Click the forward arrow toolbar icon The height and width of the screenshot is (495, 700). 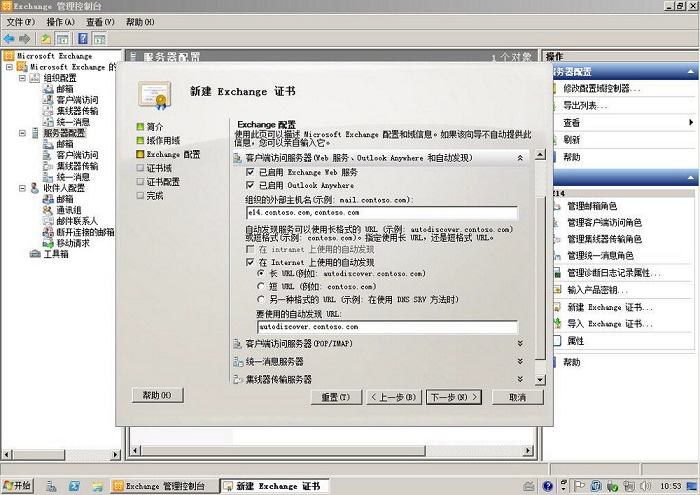[23, 38]
